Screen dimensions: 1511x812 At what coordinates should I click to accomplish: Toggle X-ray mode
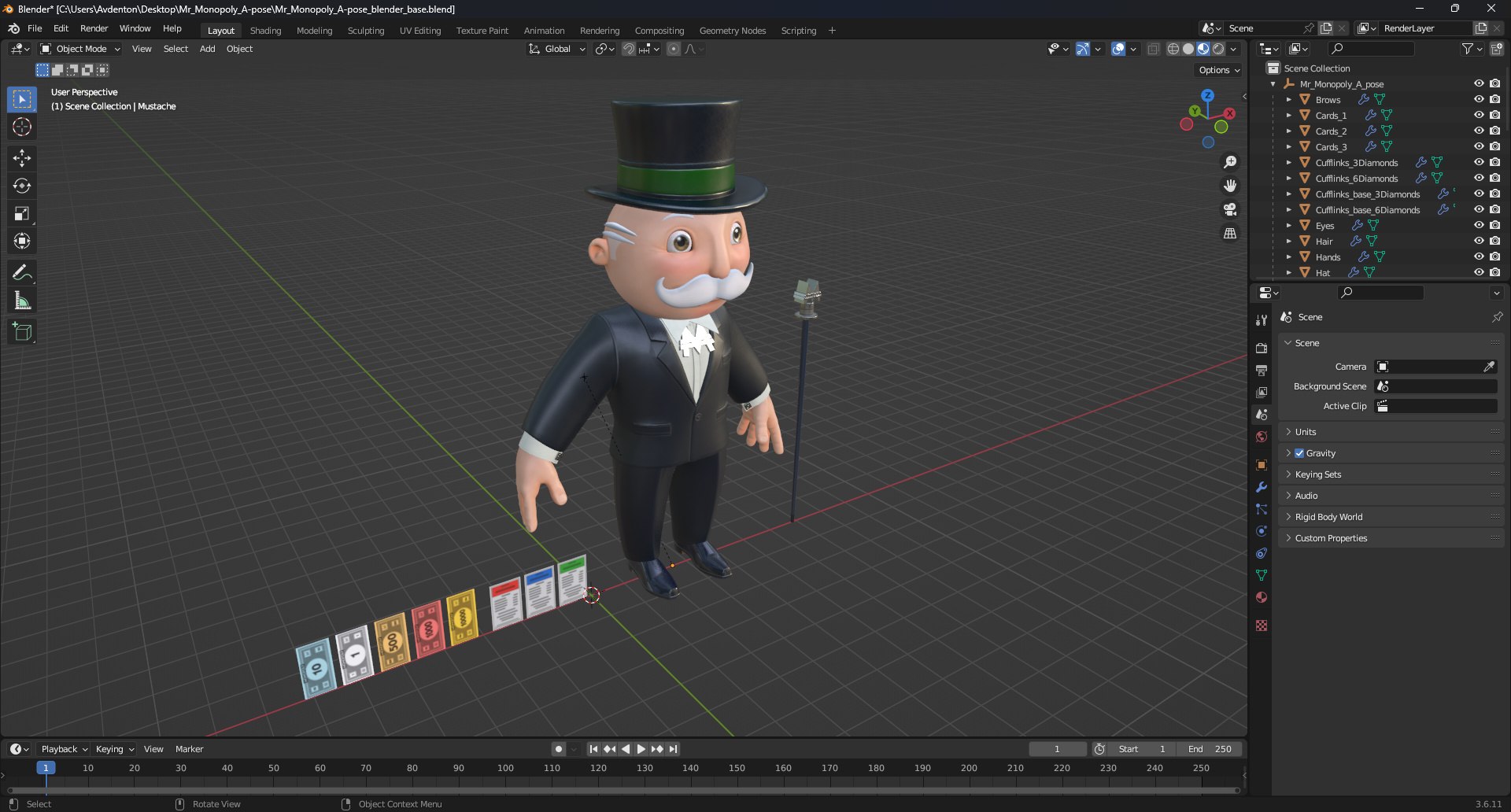[1153, 49]
